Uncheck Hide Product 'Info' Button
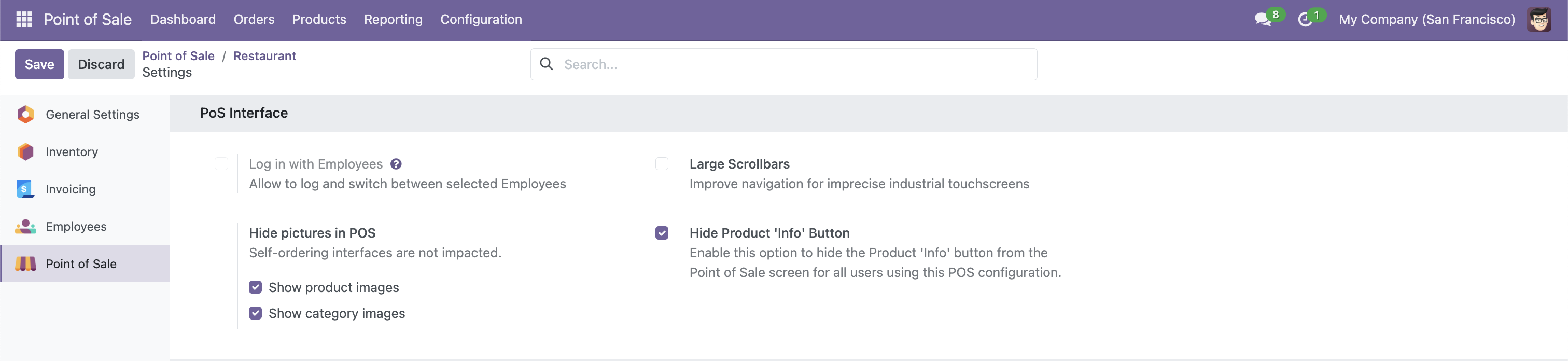 click(662, 233)
